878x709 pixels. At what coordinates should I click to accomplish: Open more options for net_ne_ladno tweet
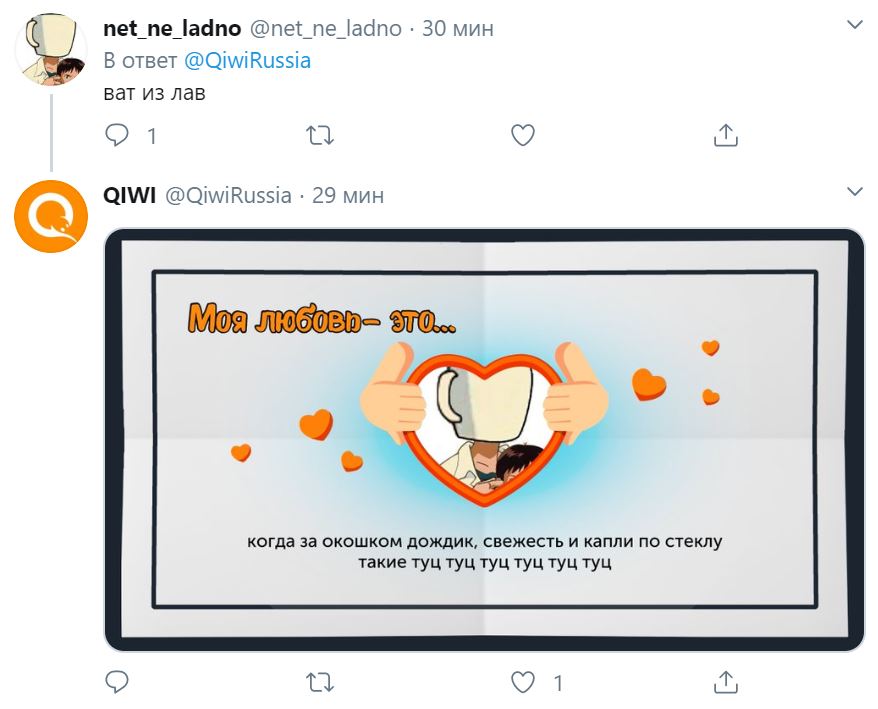tap(854, 25)
